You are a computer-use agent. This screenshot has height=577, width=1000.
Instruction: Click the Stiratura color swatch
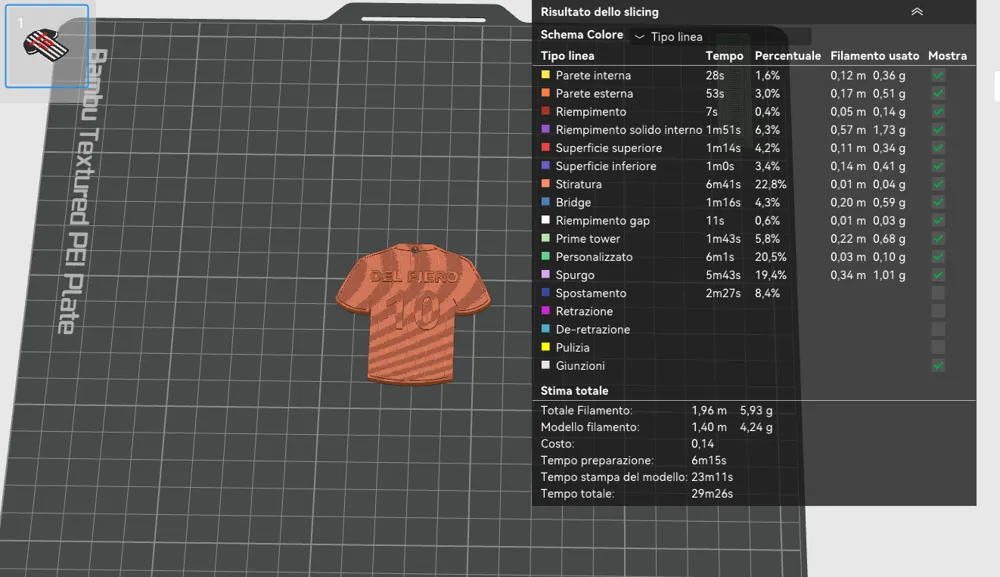pos(545,184)
